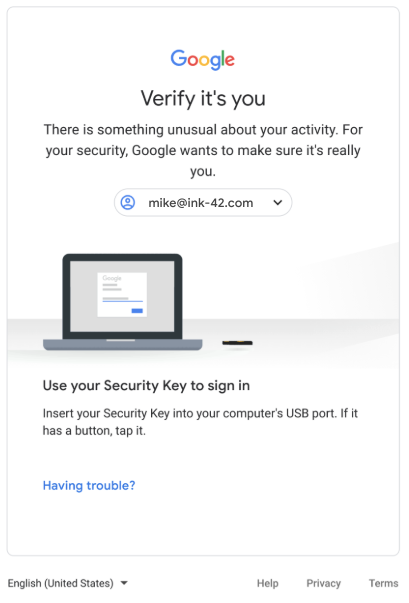Click the gray laptop keyboard base
The height and width of the screenshot is (603, 409).
tap(123, 345)
